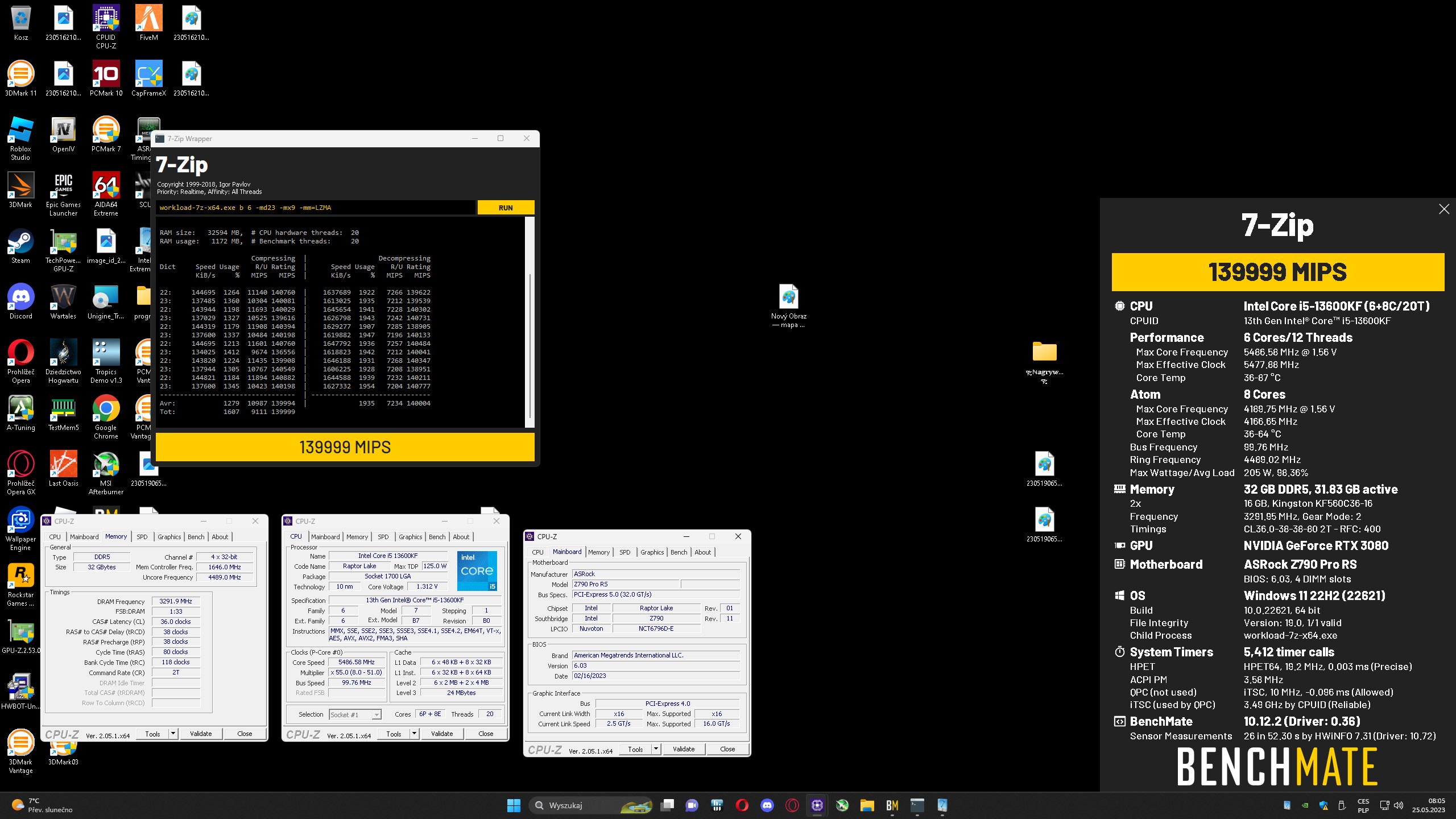Run the 7-Zip benchmark with RUN button
This screenshot has height=819, width=1456.
506,208
